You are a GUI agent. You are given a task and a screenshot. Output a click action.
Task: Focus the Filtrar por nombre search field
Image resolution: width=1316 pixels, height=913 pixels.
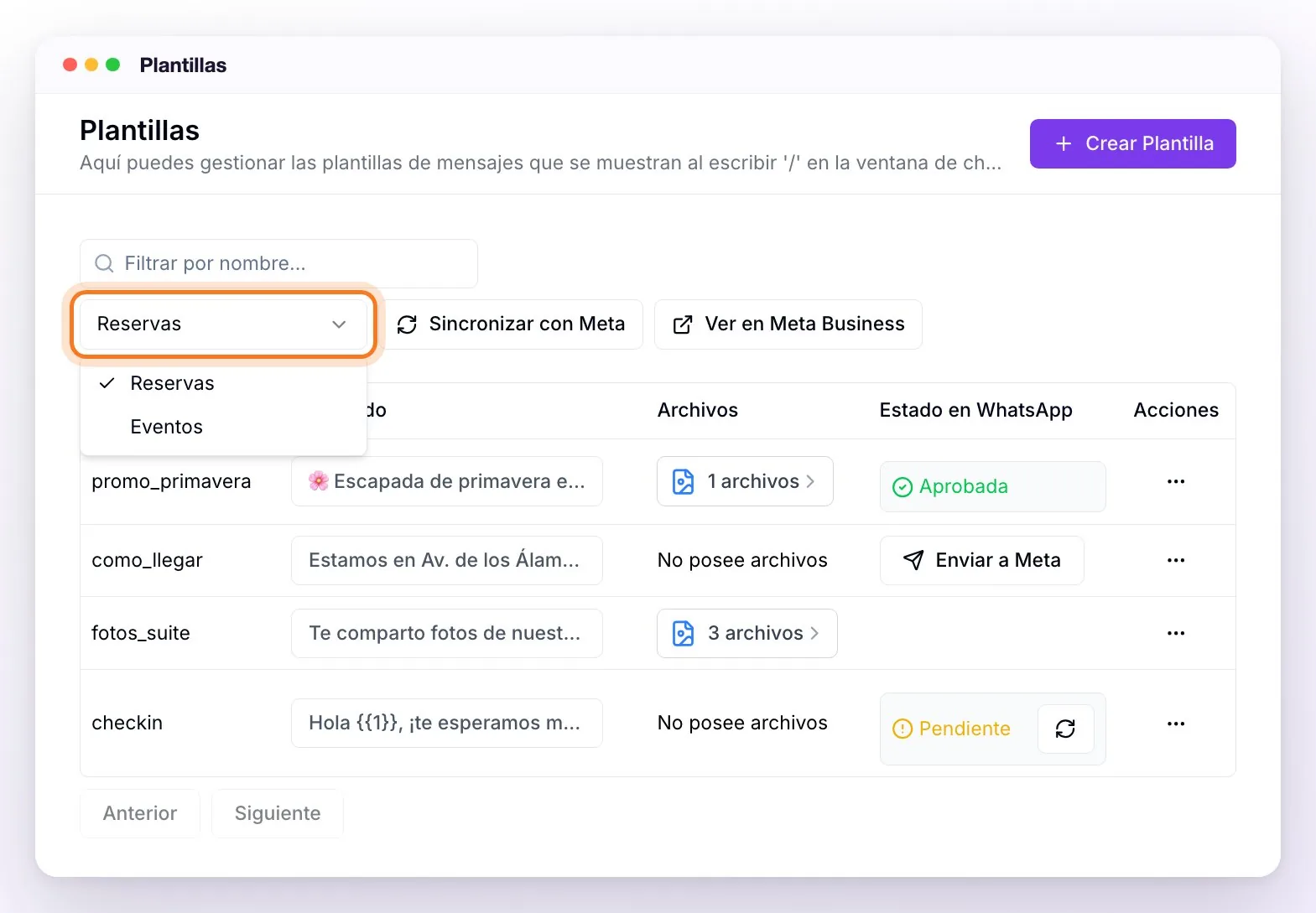coord(278,263)
